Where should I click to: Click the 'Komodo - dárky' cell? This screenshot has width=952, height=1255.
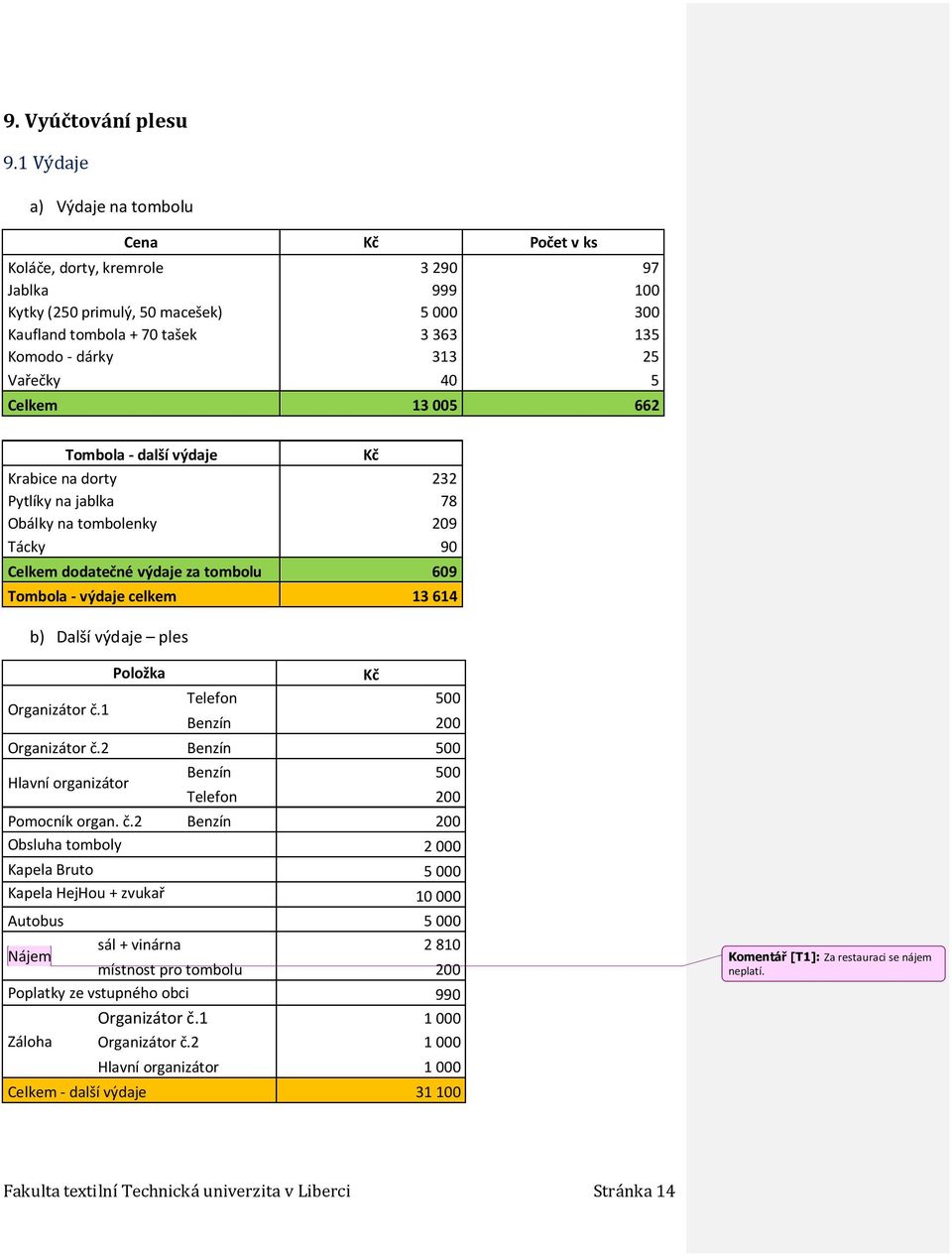60,357
